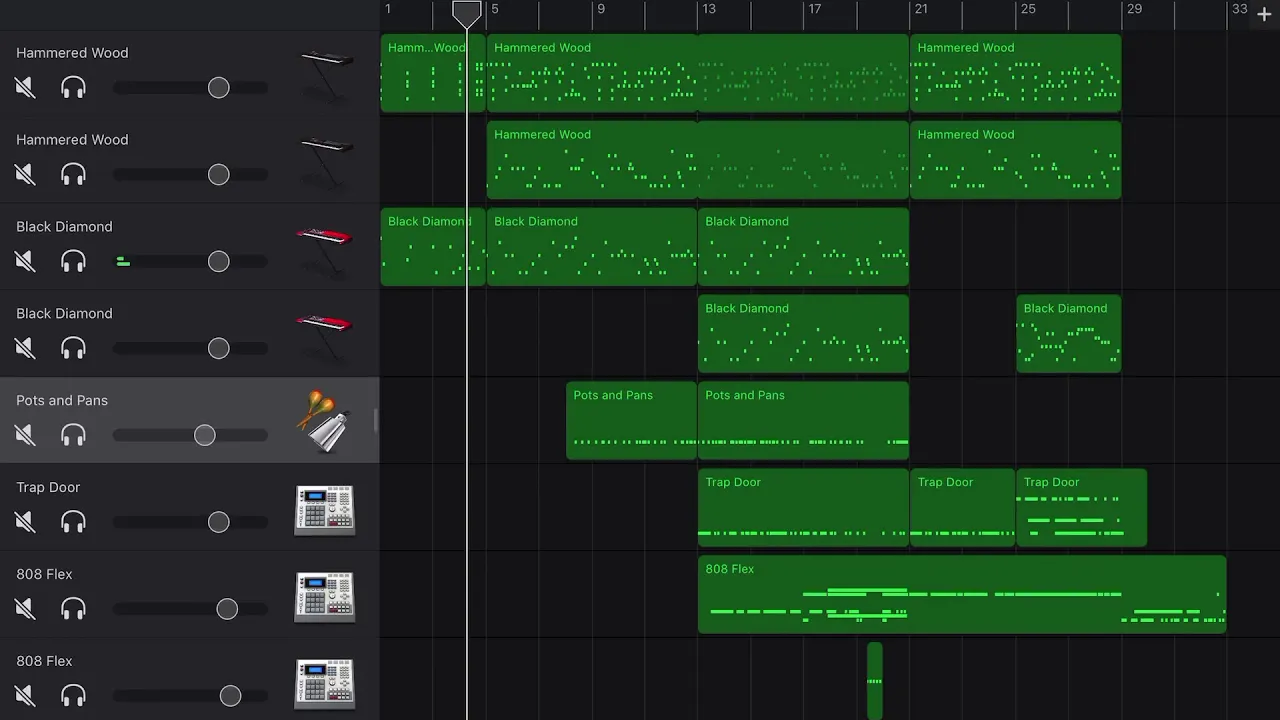Screen dimensions: 1280x720
Task: Select the Pots and Pans track header
Action: click(x=190, y=421)
